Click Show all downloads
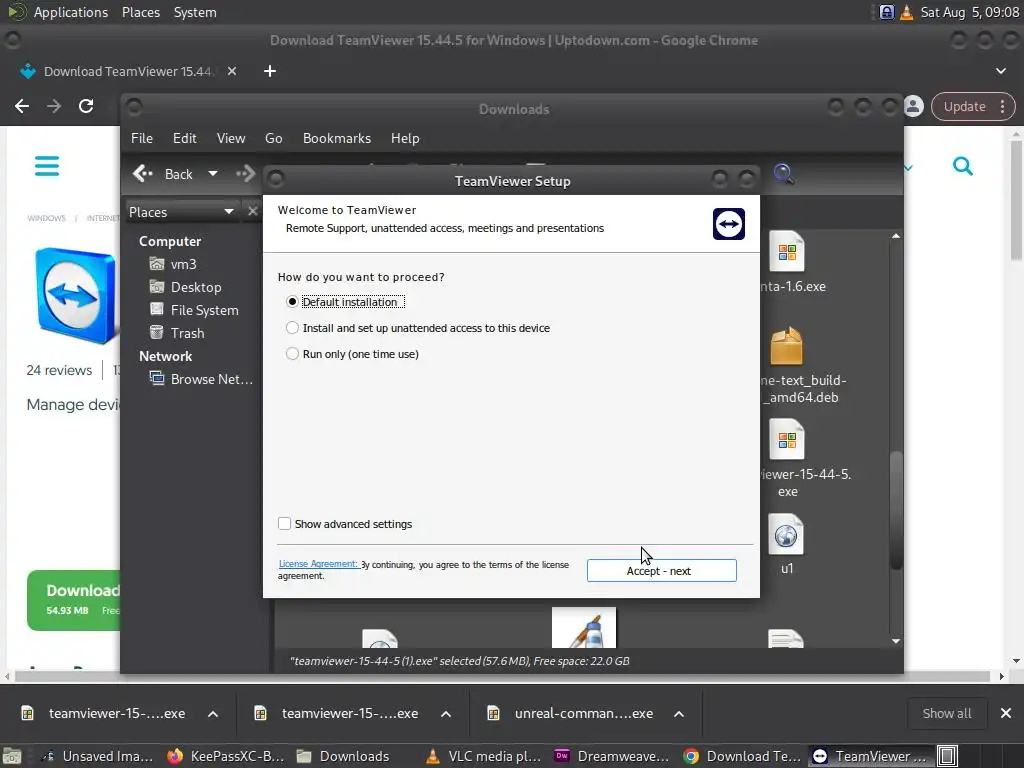 946,714
